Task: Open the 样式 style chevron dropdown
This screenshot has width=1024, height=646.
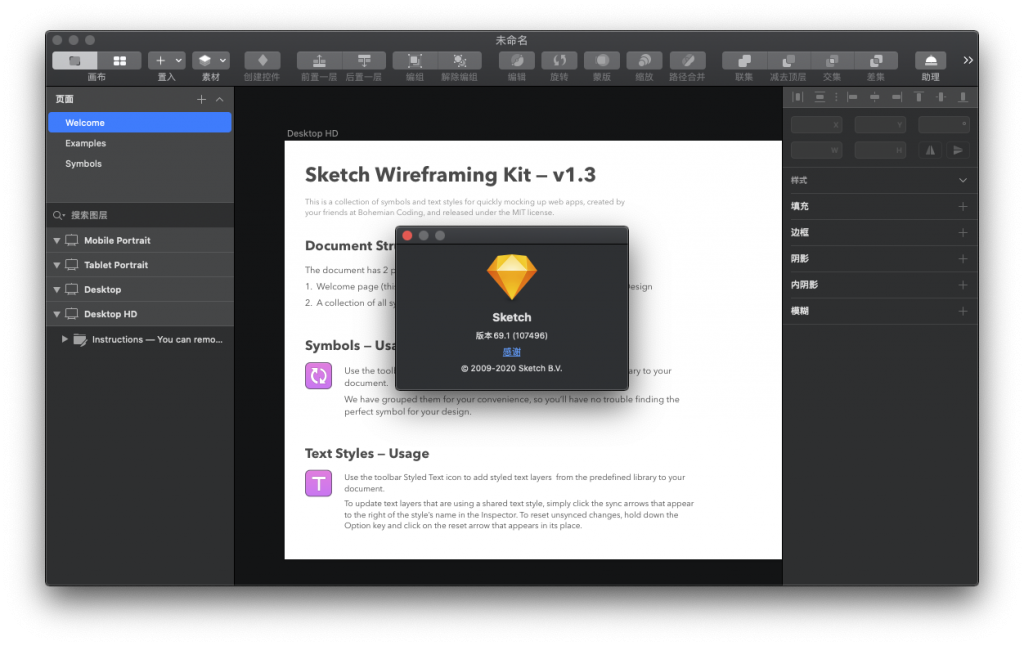Action: click(x=963, y=180)
